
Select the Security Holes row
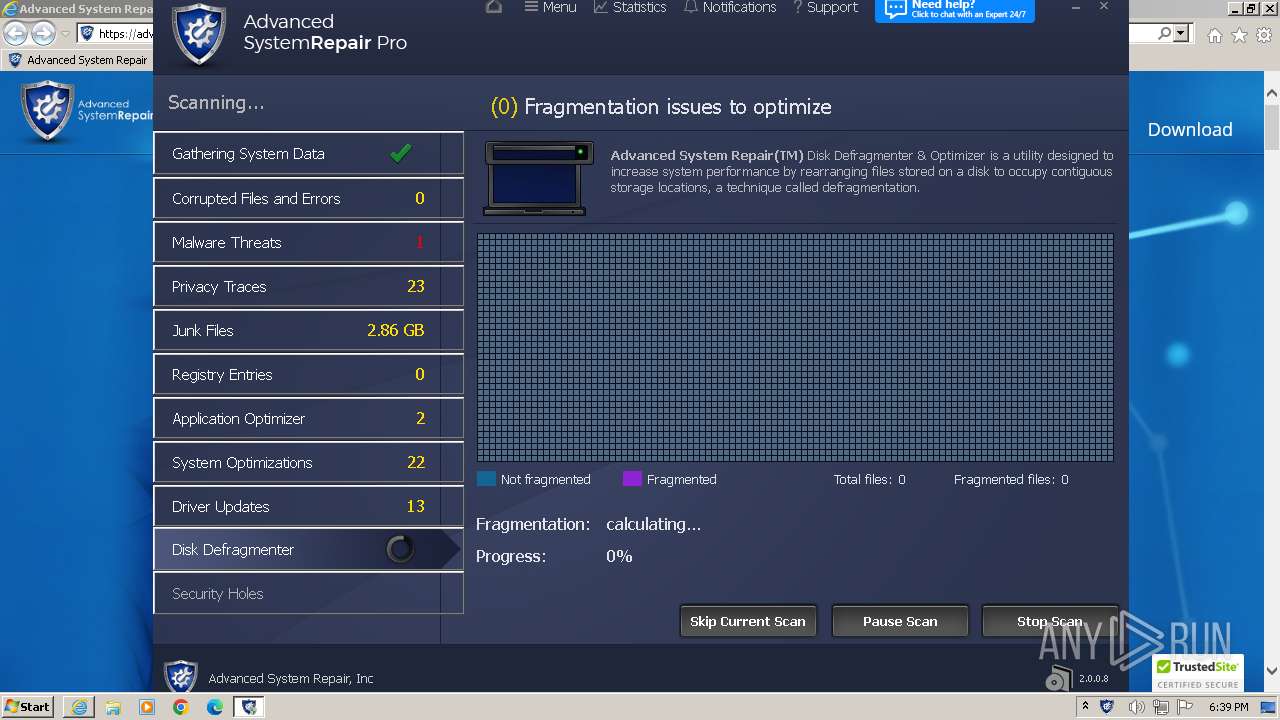coord(308,594)
